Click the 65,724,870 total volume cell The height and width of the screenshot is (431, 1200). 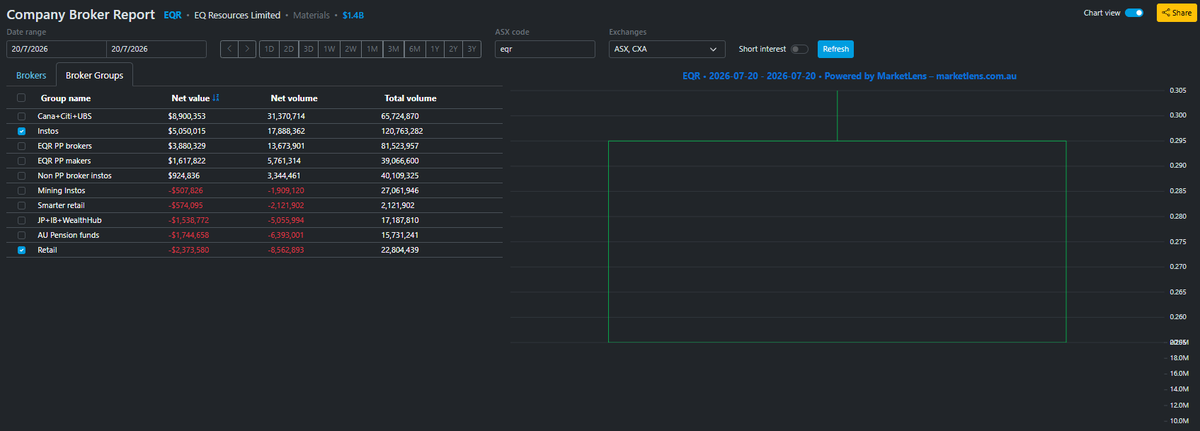(402, 117)
